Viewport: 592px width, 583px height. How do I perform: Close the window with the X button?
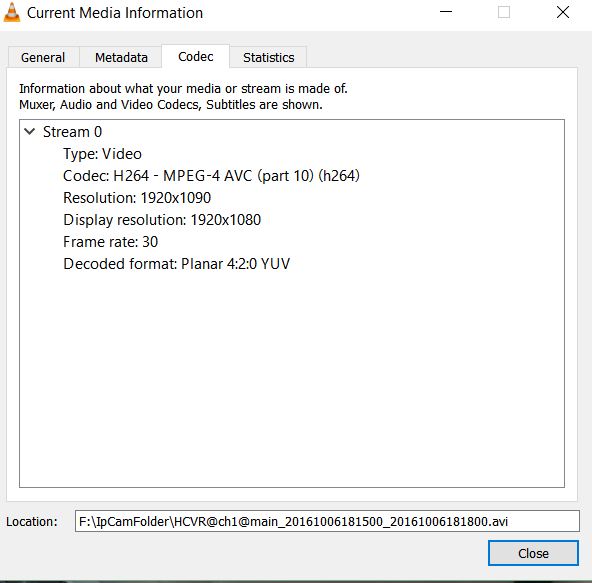(563, 12)
